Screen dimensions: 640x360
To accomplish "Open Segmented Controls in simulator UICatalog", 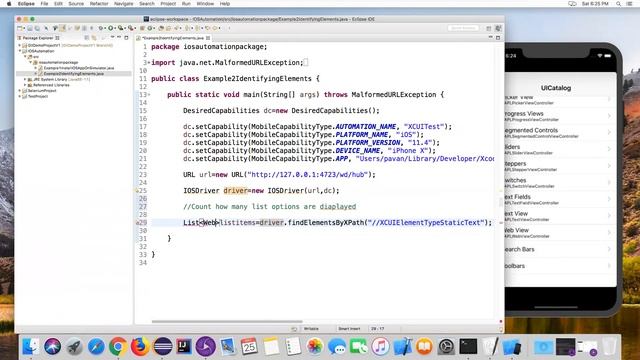I will [x=560, y=133].
